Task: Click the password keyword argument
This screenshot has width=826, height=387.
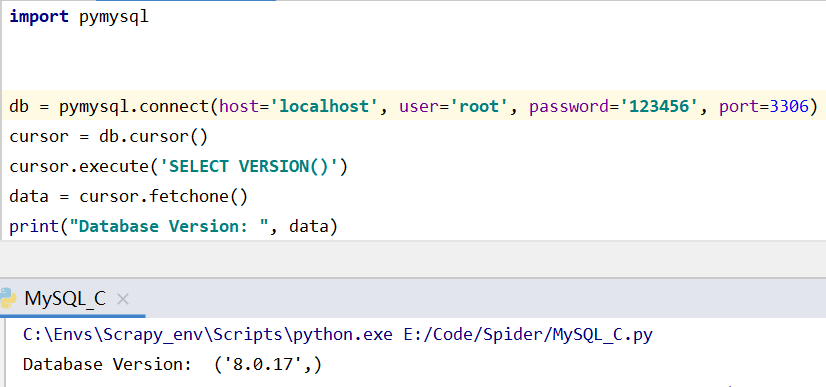Action: 568,107
